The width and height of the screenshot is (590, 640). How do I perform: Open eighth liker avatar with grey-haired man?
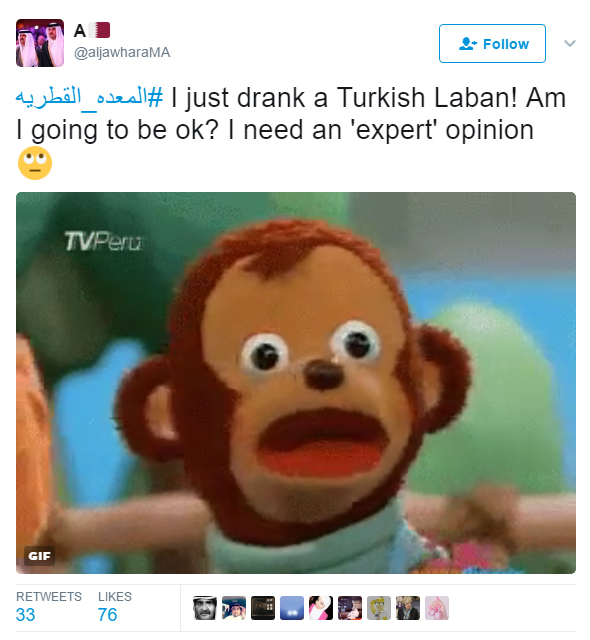click(x=408, y=608)
